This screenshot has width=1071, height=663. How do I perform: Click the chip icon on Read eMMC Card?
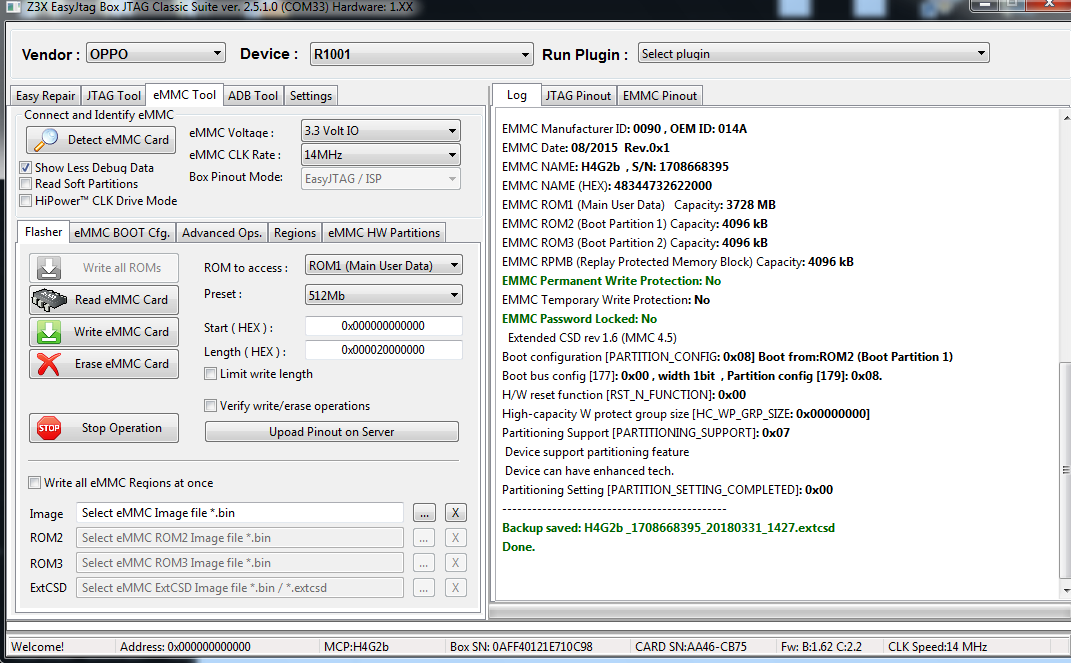49,300
